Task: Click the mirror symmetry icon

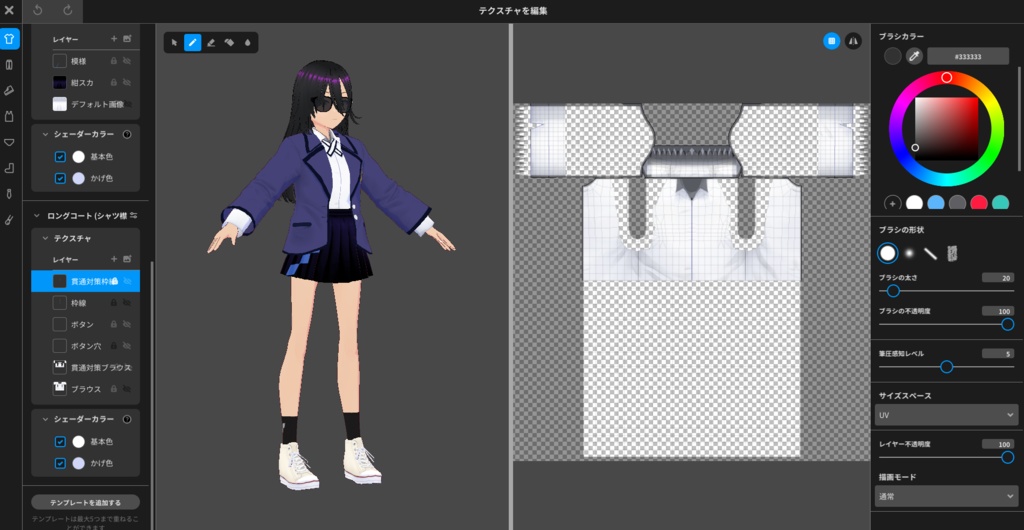Action: click(x=853, y=41)
